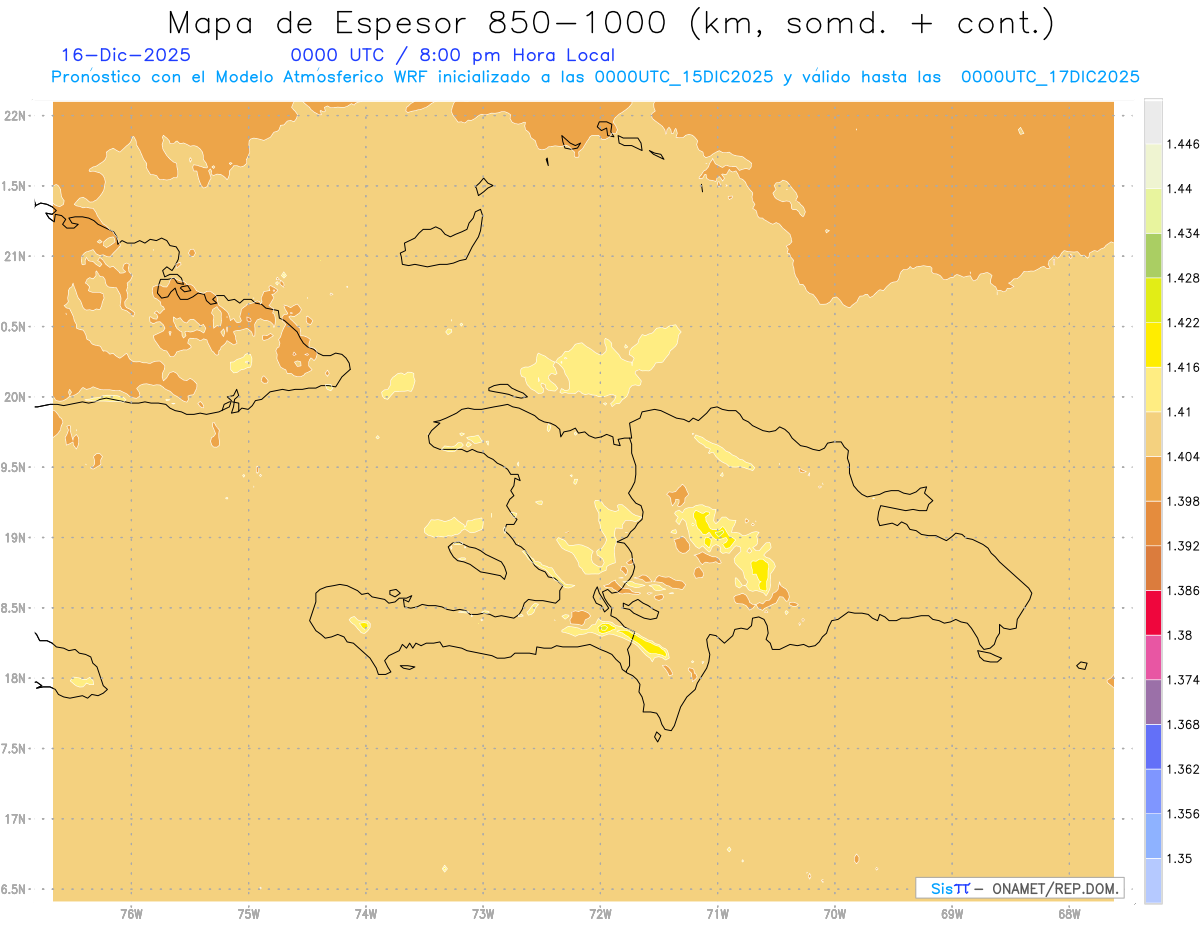
Task: Click the 'SisTT - ONAMET/REP.DOM.' credit box
Action: tap(1019, 888)
